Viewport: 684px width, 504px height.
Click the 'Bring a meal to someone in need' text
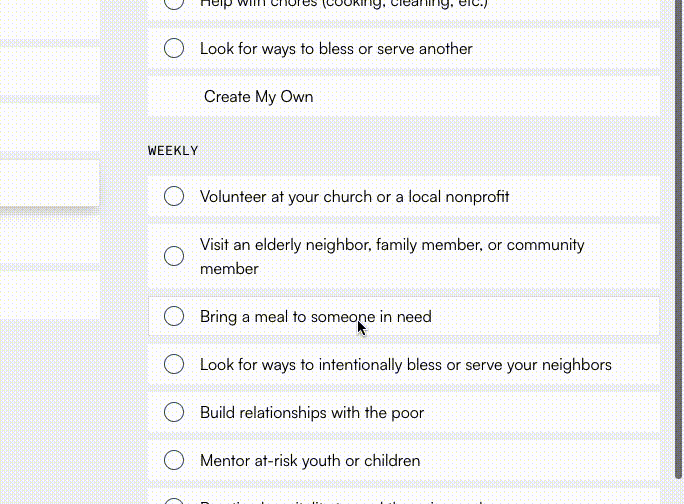(x=315, y=316)
